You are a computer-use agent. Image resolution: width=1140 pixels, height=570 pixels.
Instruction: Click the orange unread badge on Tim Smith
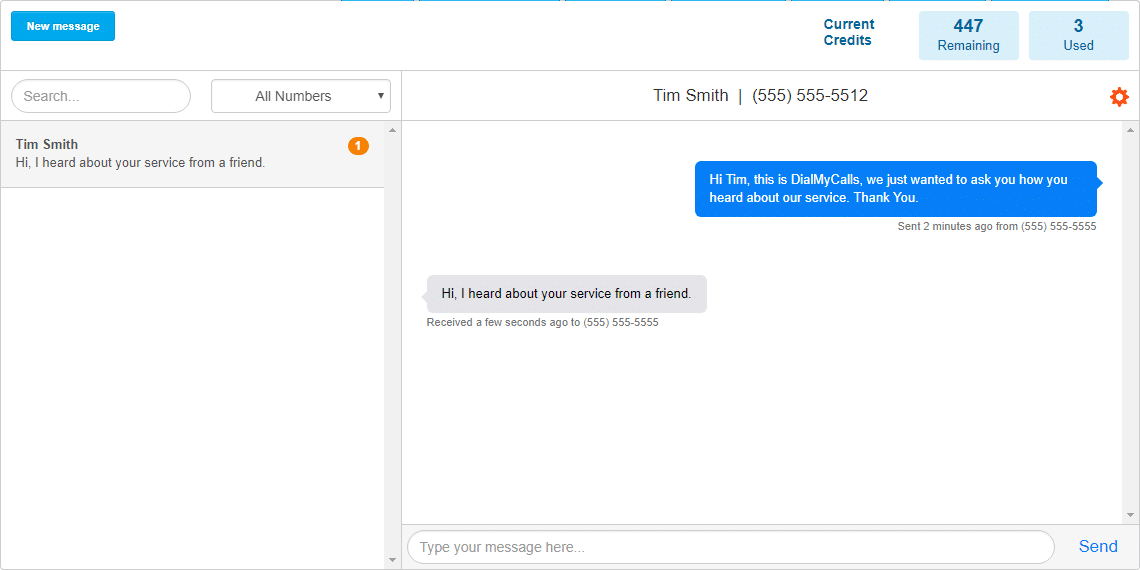[x=358, y=146]
